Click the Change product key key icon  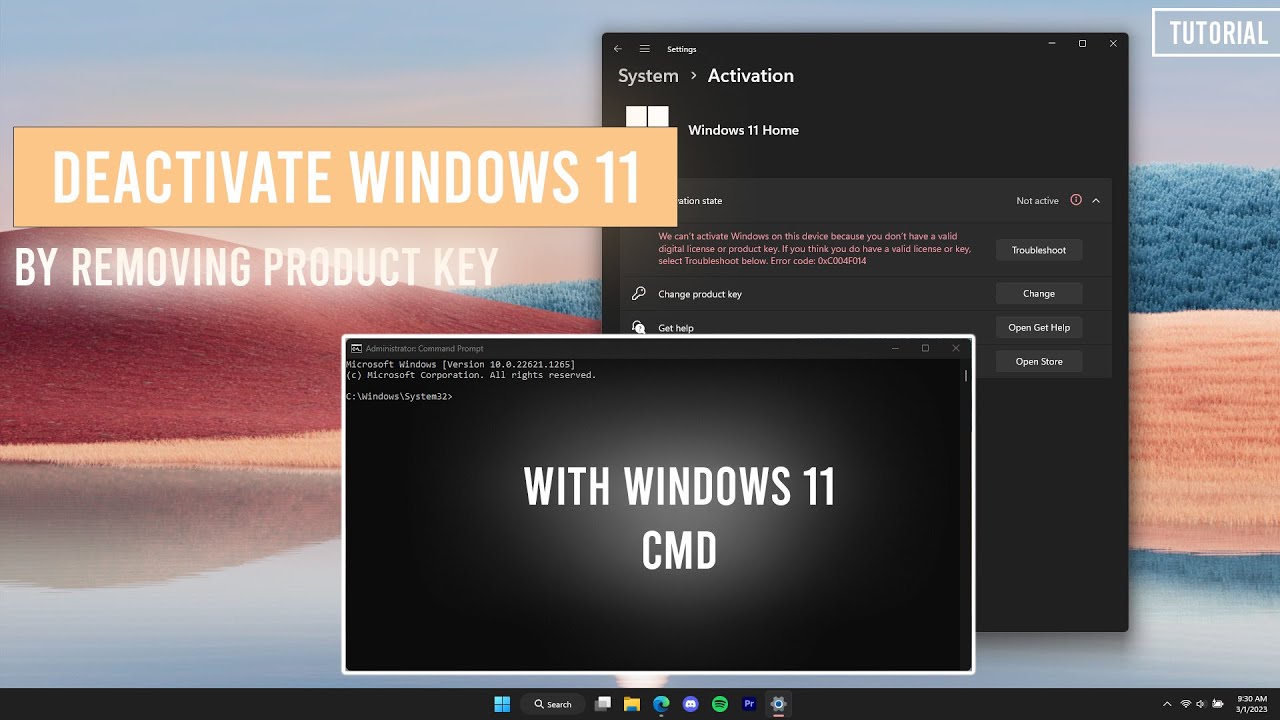[x=639, y=294]
